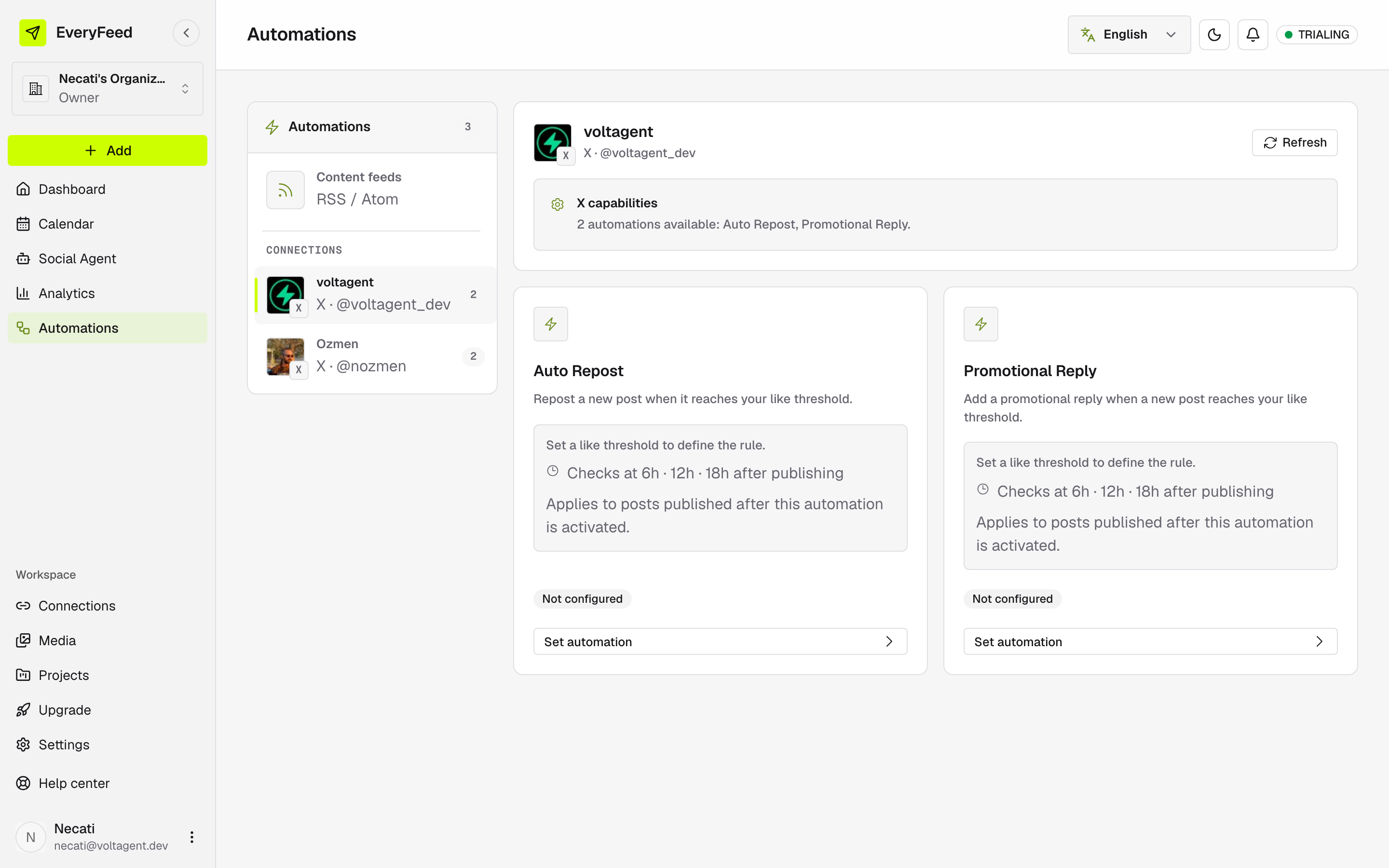
Task: Click the TRIALING status badge
Action: [x=1317, y=34]
